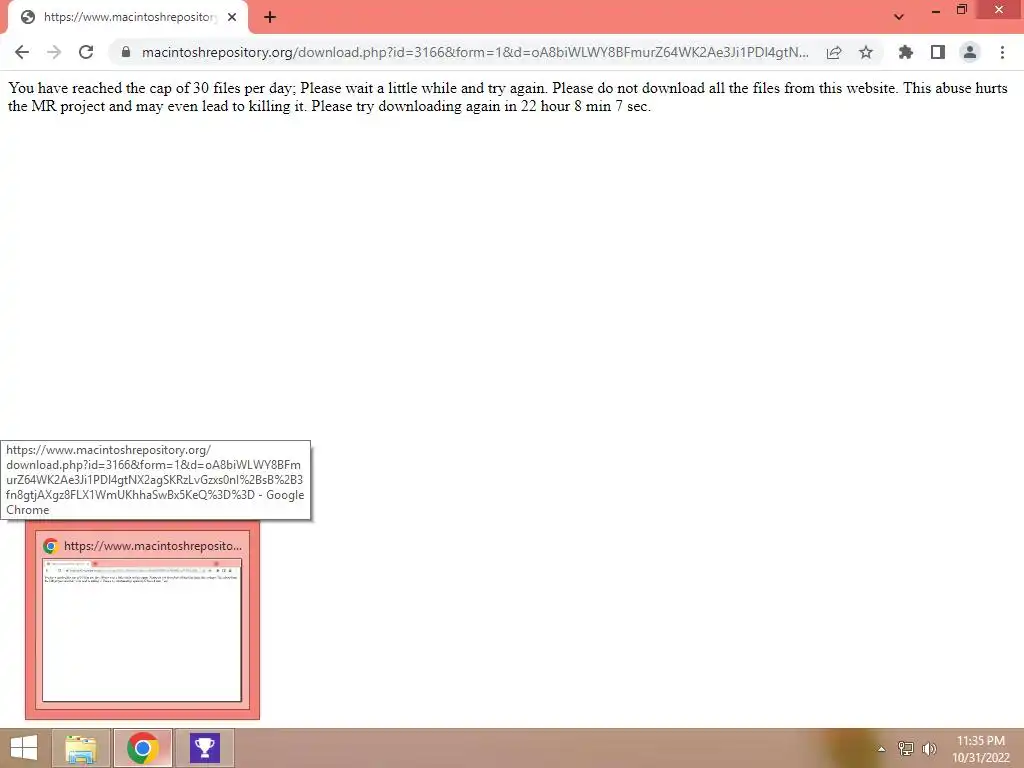Image resolution: width=1024 pixels, height=768 pixels.
Task: Select the macintoshrepository browser tab
Action: [128, 18]
